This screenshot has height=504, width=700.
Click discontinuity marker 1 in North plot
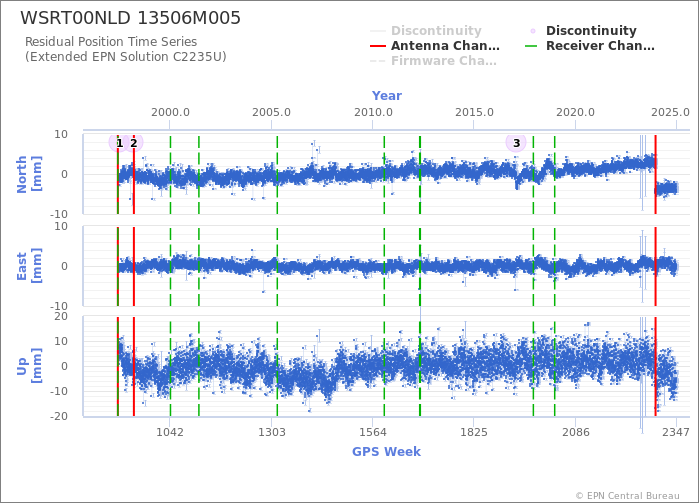click(119, 143)
